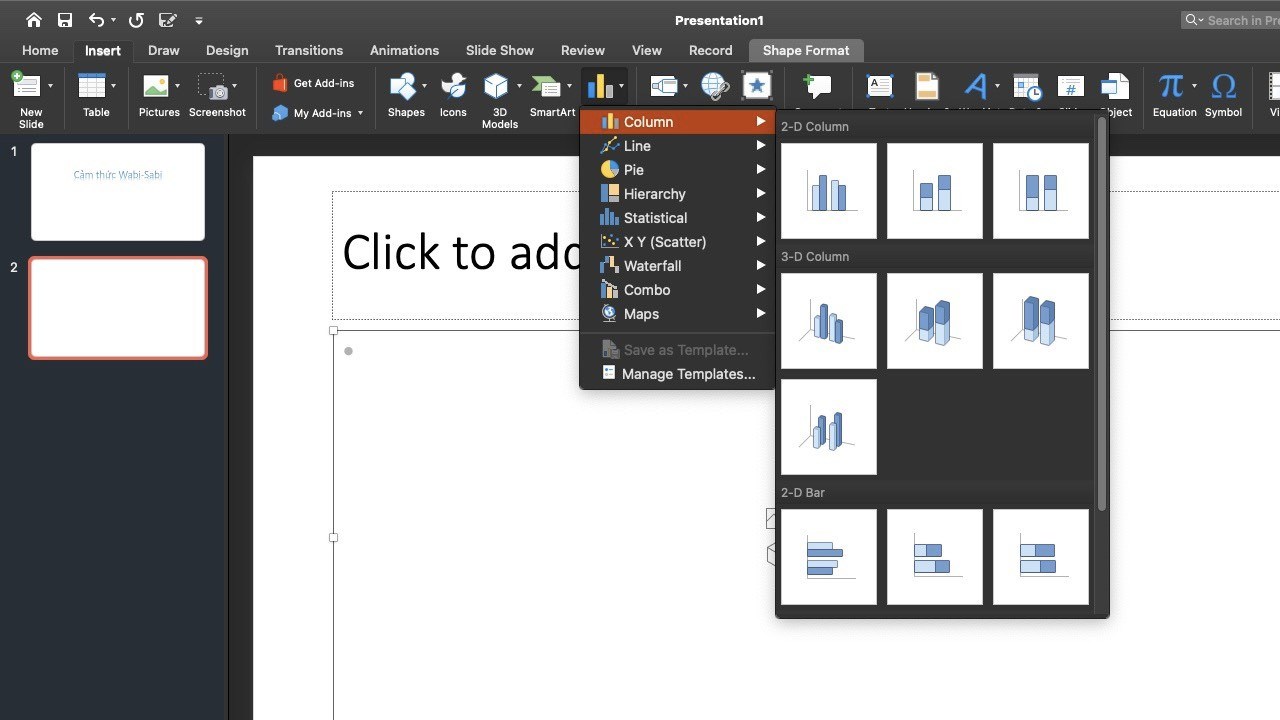
Task: Click the Search in Presentation field
Action: tap(1231, 20)
